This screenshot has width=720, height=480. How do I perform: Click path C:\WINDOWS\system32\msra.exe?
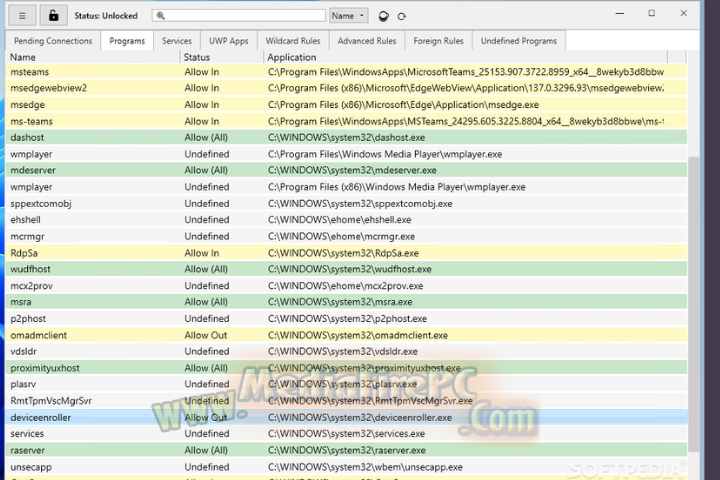click(x=340, y=302)
